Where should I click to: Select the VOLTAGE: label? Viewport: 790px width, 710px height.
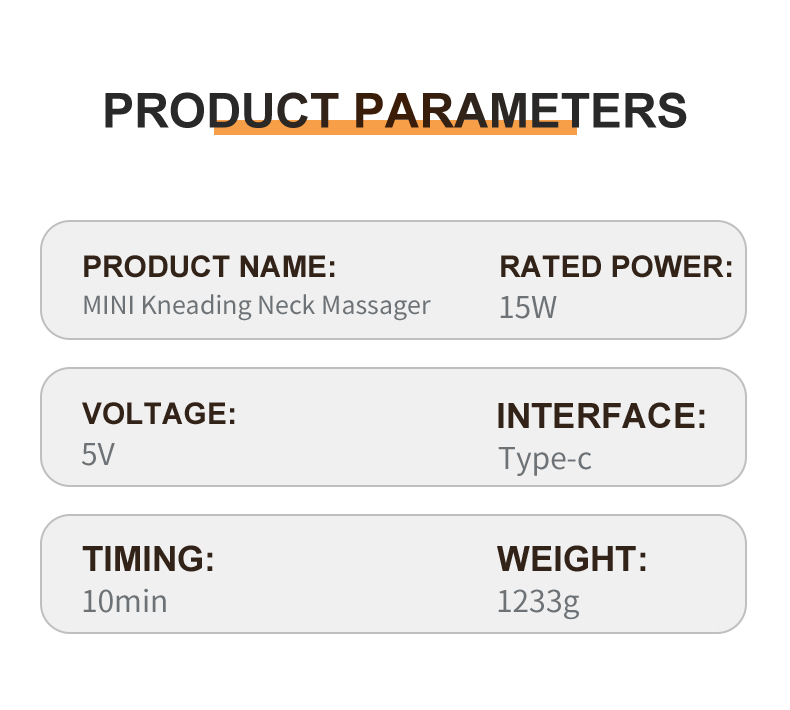tap(159, 414)
